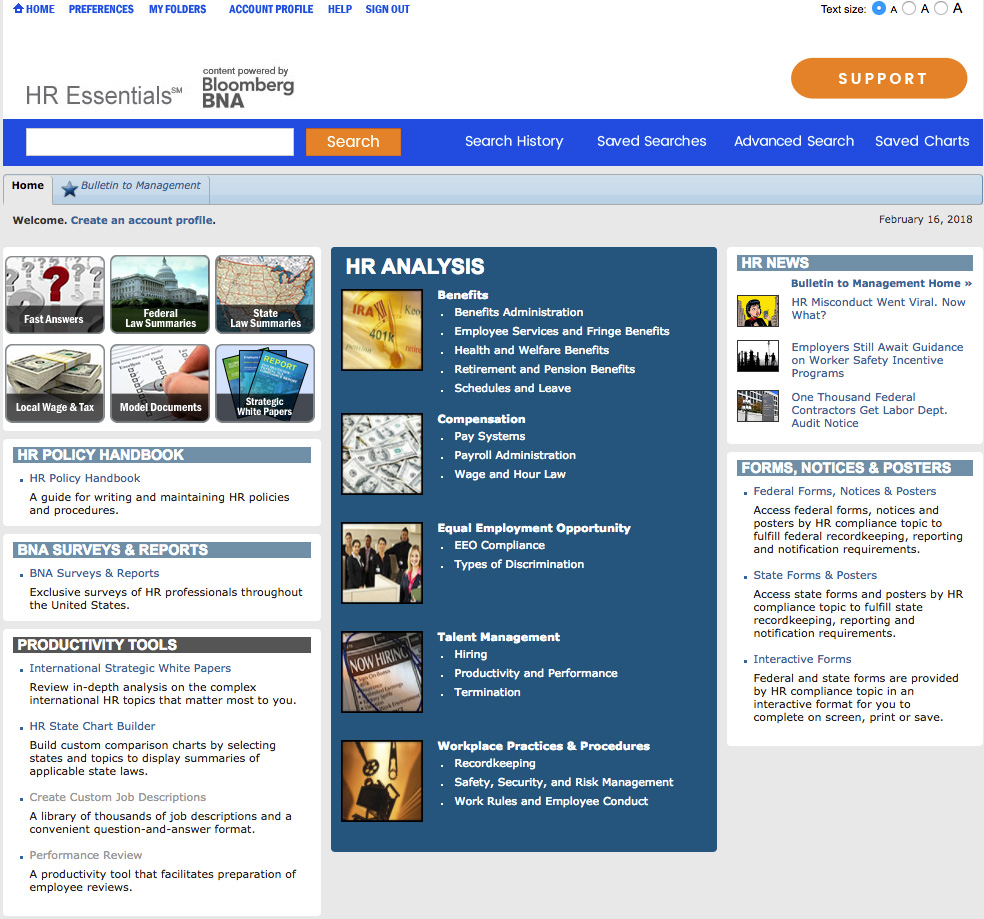This screenshot has height=919, width=984.
Task: Open Federal Forms, Notices & Posters link
Action: click(x=845, y=491)
